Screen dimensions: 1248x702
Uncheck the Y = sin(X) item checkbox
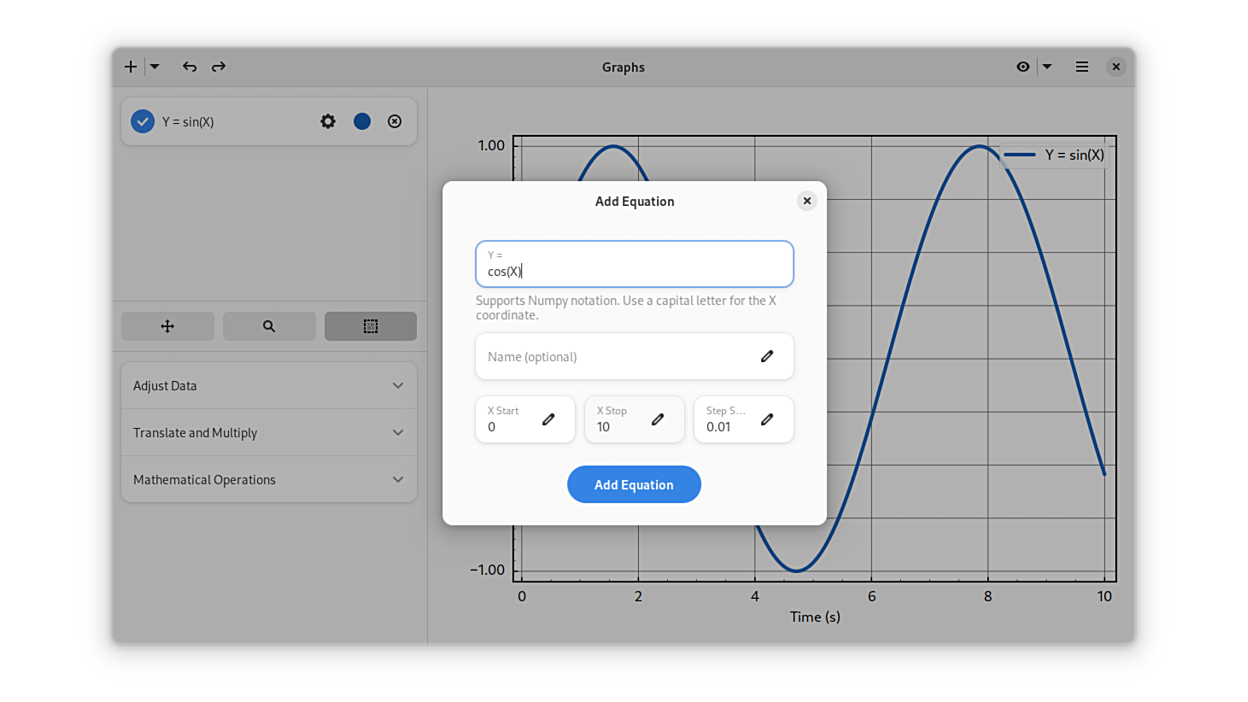[143, 122]
